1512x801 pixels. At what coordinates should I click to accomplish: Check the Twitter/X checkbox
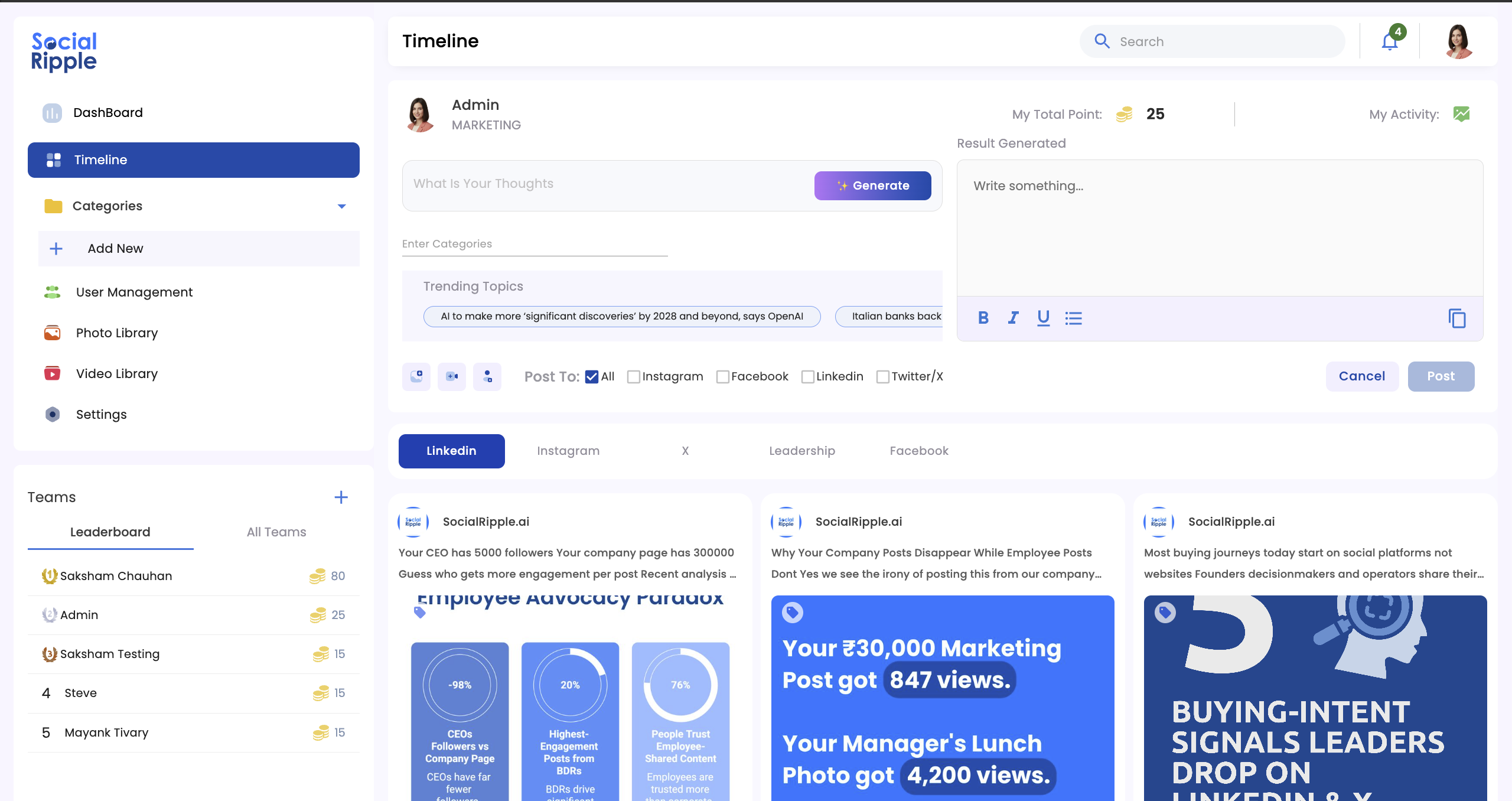882,377
